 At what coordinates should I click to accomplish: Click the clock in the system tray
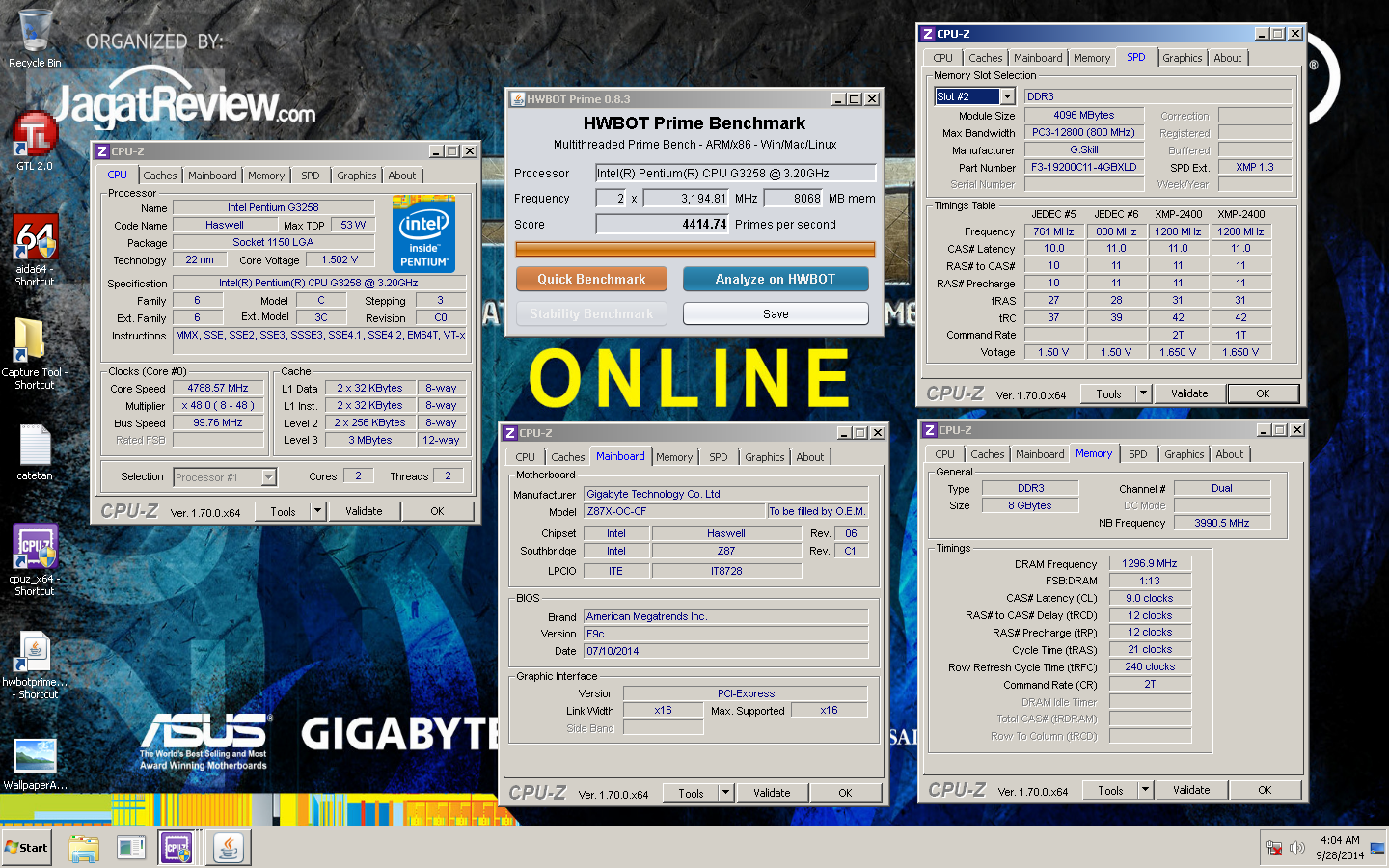pyautogui.click(x=1340, y=848)
